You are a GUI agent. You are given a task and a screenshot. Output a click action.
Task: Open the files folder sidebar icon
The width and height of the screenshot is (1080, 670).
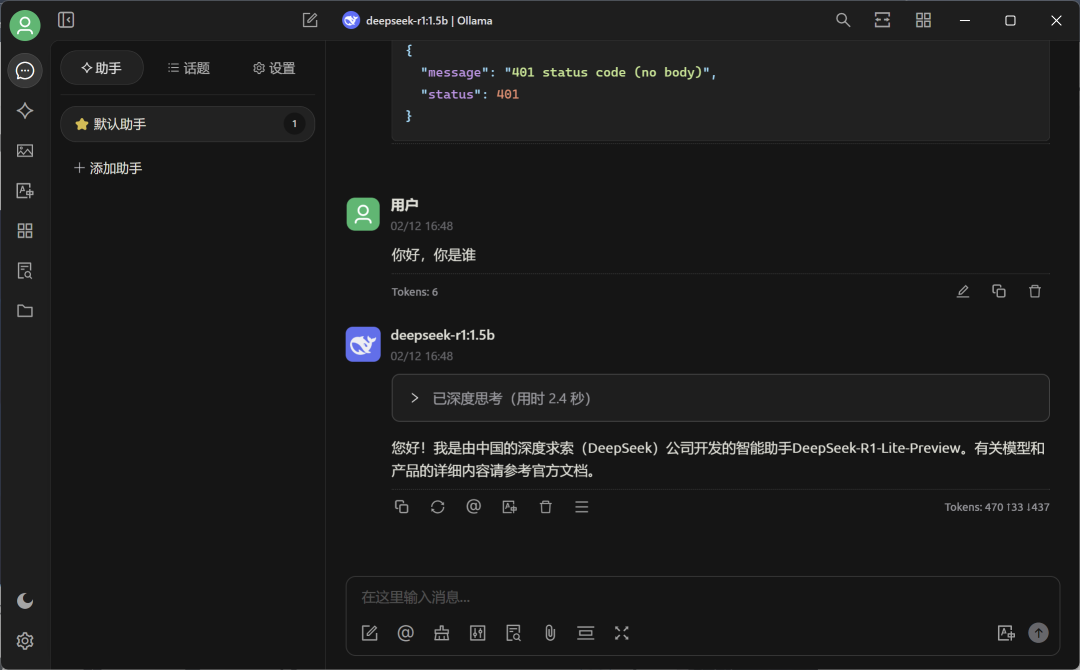pos(25,311)
